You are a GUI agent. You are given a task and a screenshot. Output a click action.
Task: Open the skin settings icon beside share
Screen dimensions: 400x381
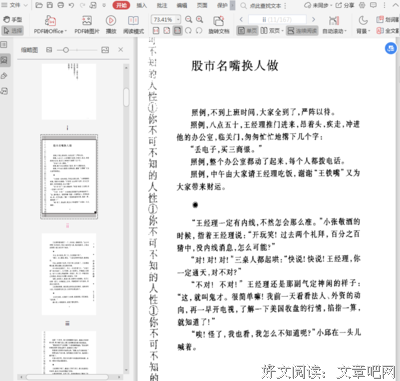point(362,5)
